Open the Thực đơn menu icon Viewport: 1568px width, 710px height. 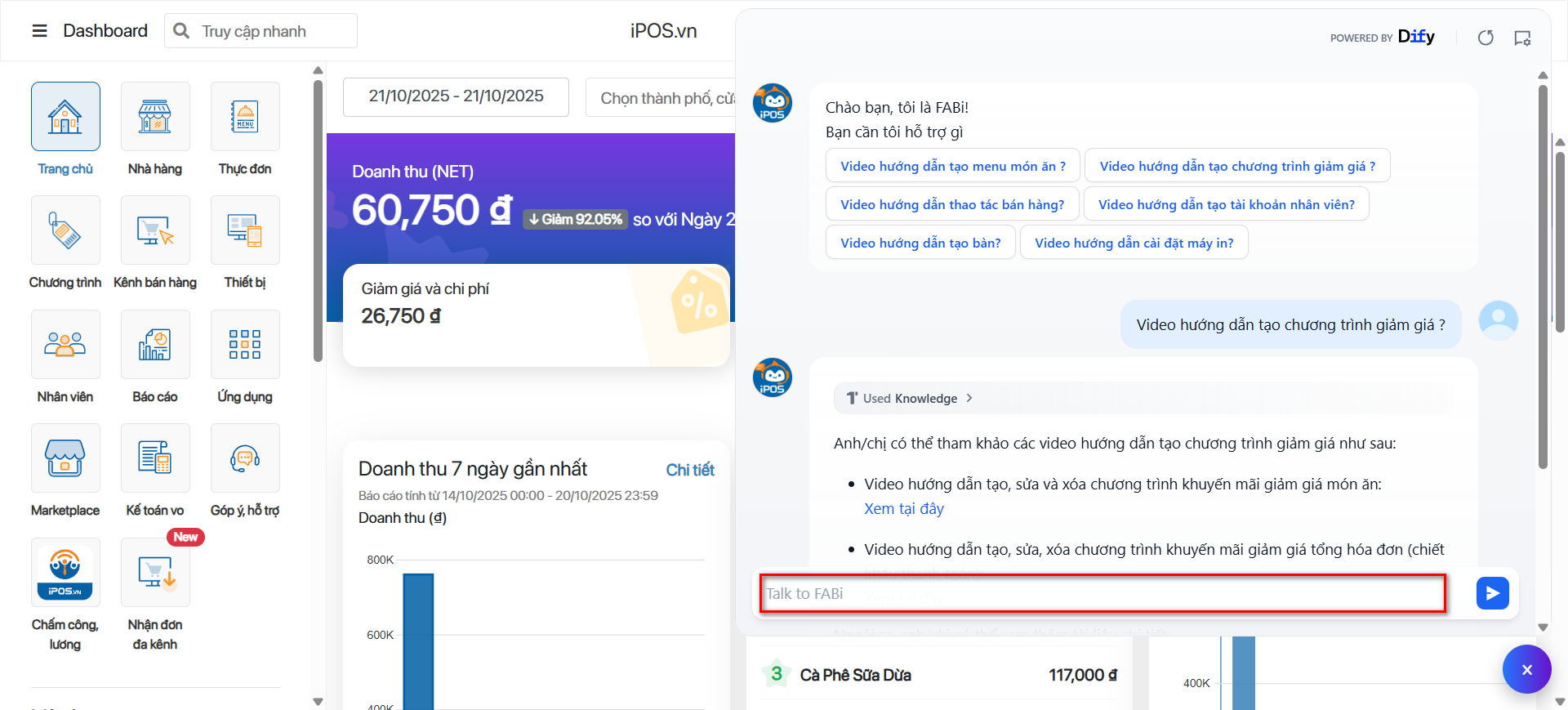point(245,117)
